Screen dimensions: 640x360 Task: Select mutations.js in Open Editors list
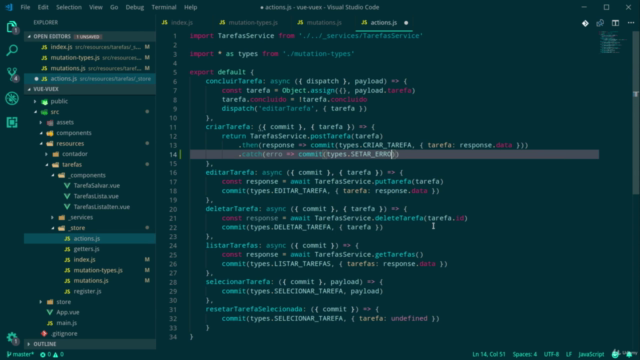[x=90, y=69]
